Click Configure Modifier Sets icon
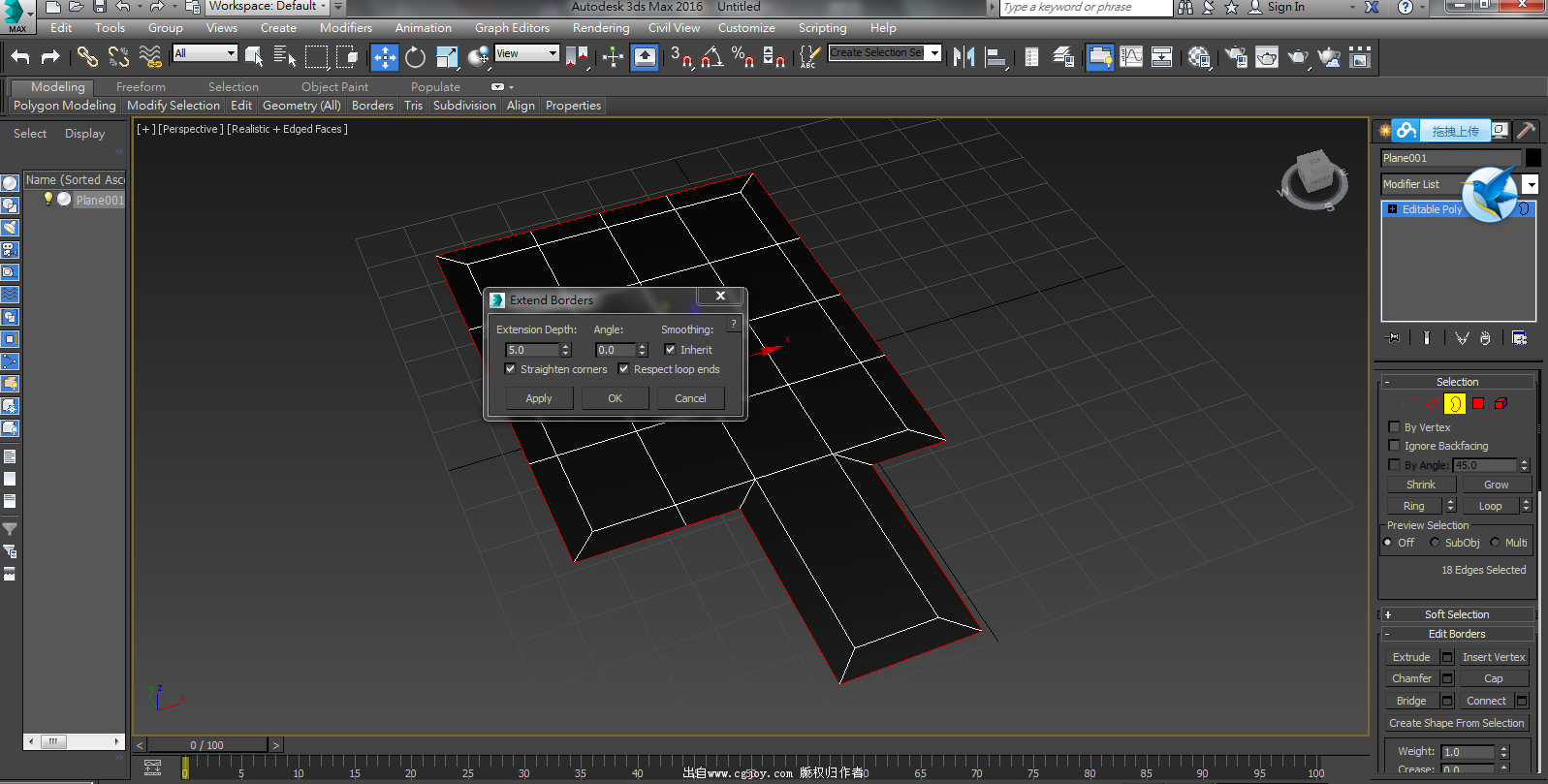Viewport: 1548px width, 784px height. pos(1519,337)
